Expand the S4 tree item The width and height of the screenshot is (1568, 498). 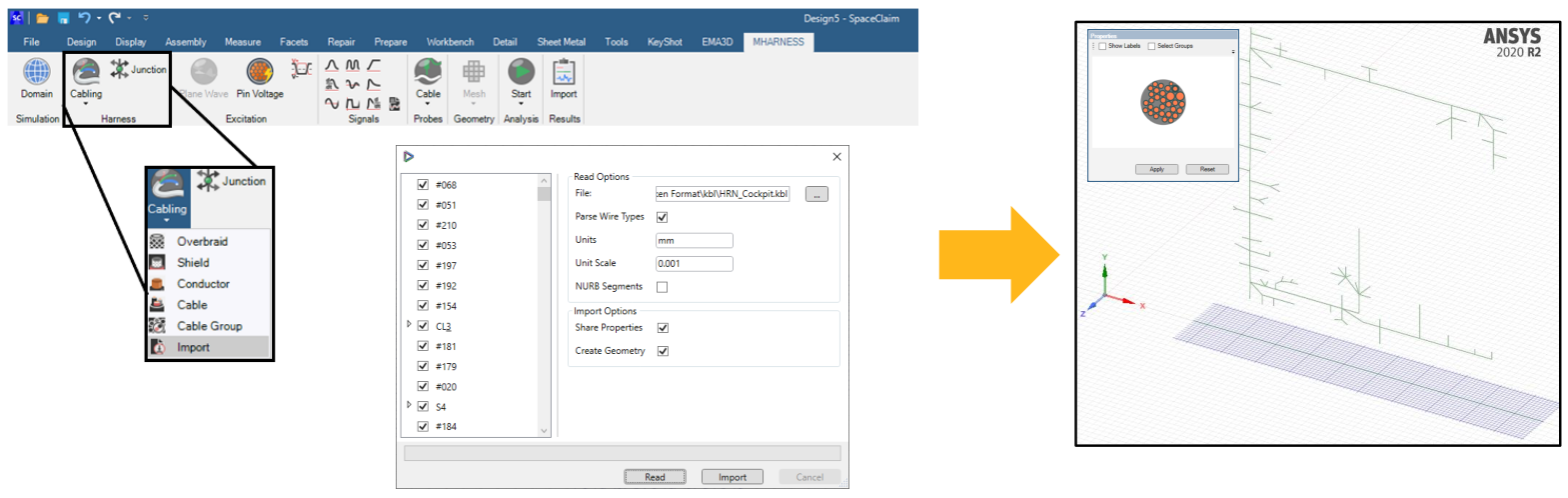409,405
